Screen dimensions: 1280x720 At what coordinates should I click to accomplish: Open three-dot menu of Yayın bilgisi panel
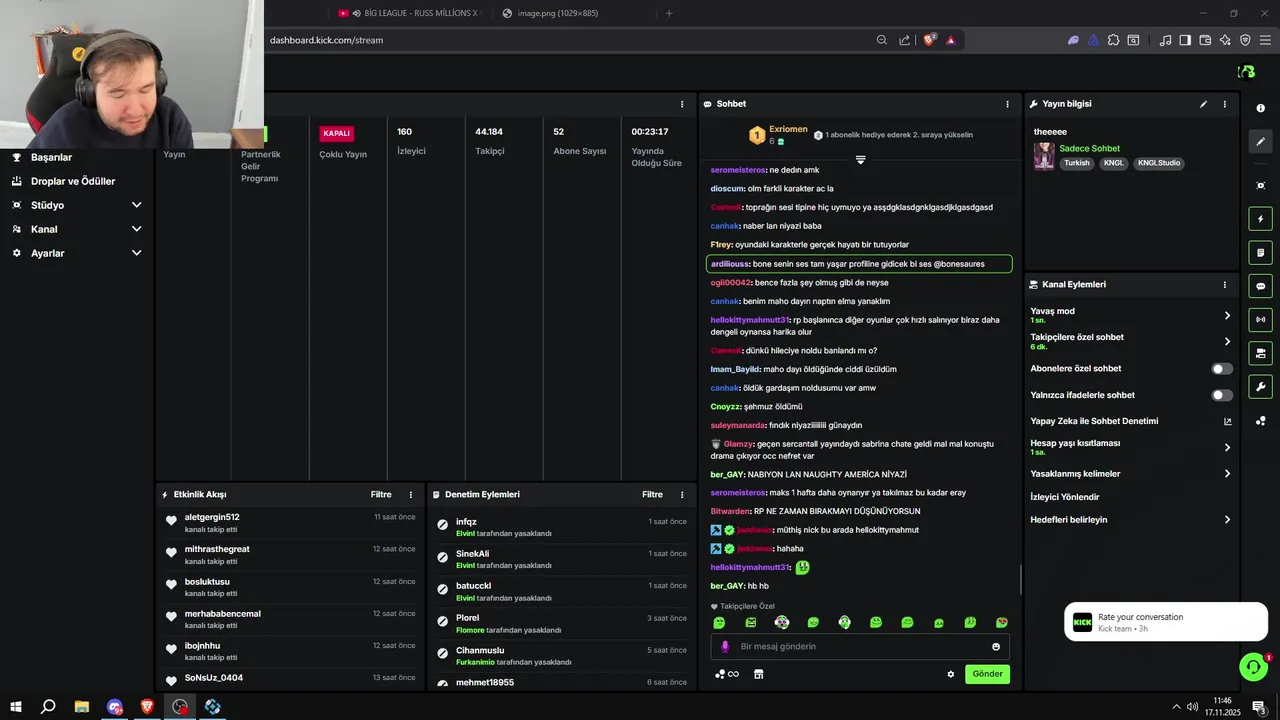(1224, 104)
